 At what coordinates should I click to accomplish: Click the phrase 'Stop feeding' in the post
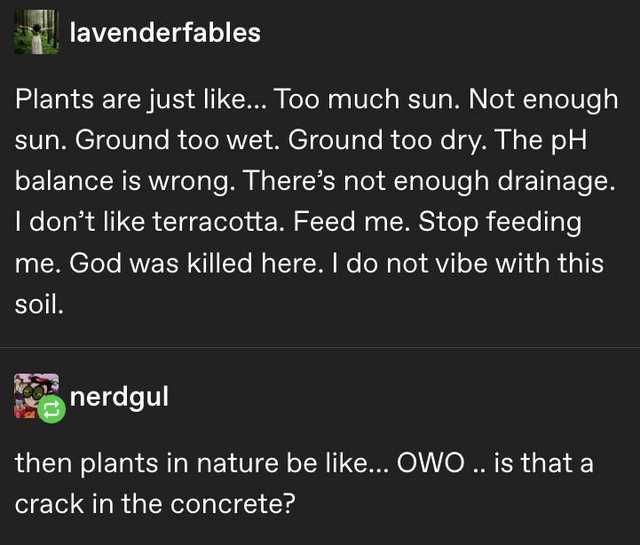pos(519,222)
